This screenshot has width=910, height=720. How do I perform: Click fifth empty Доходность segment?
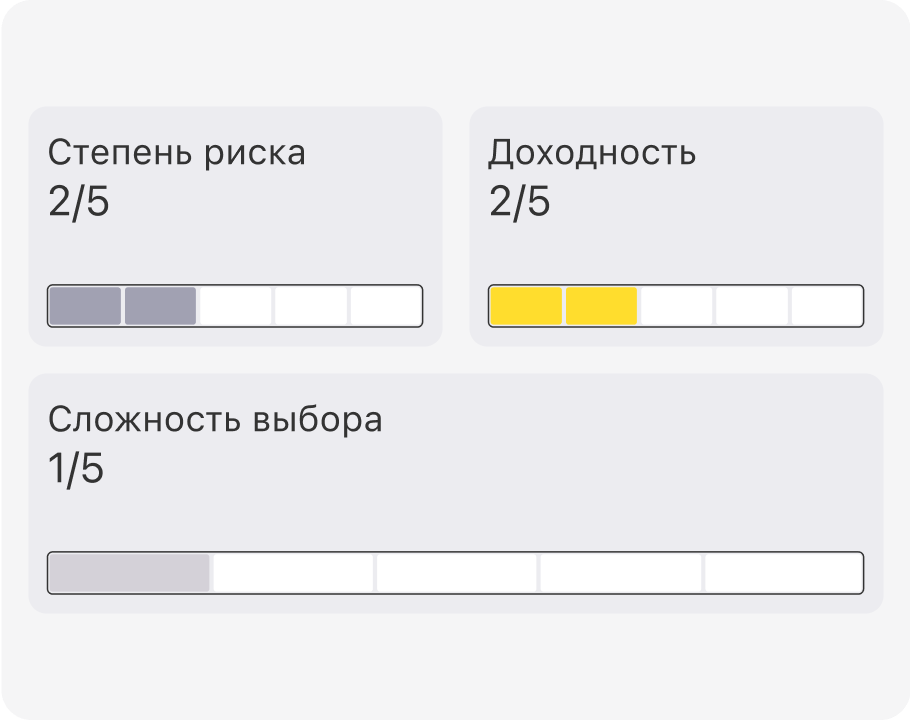point(826,306)
